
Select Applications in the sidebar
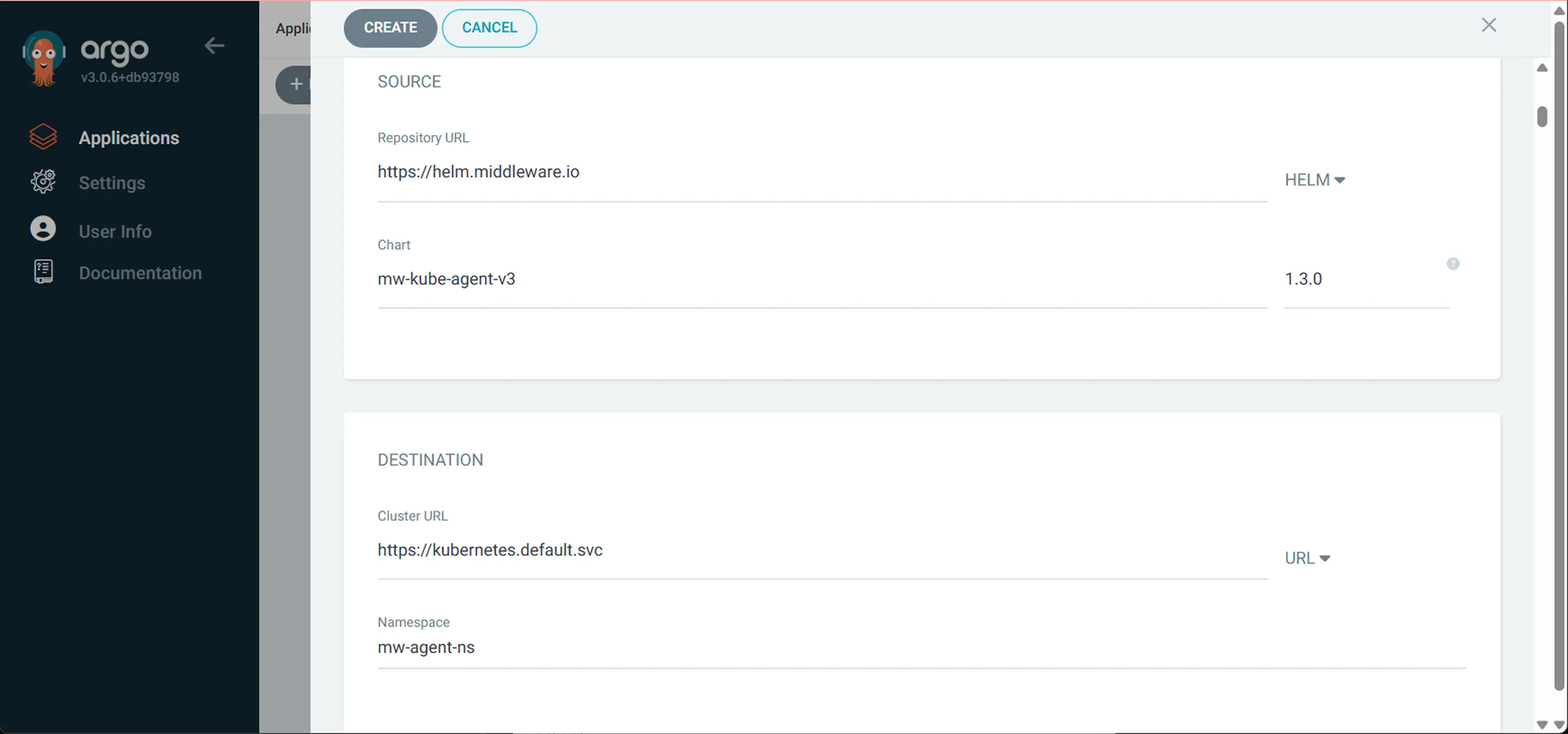coord(128,138)
